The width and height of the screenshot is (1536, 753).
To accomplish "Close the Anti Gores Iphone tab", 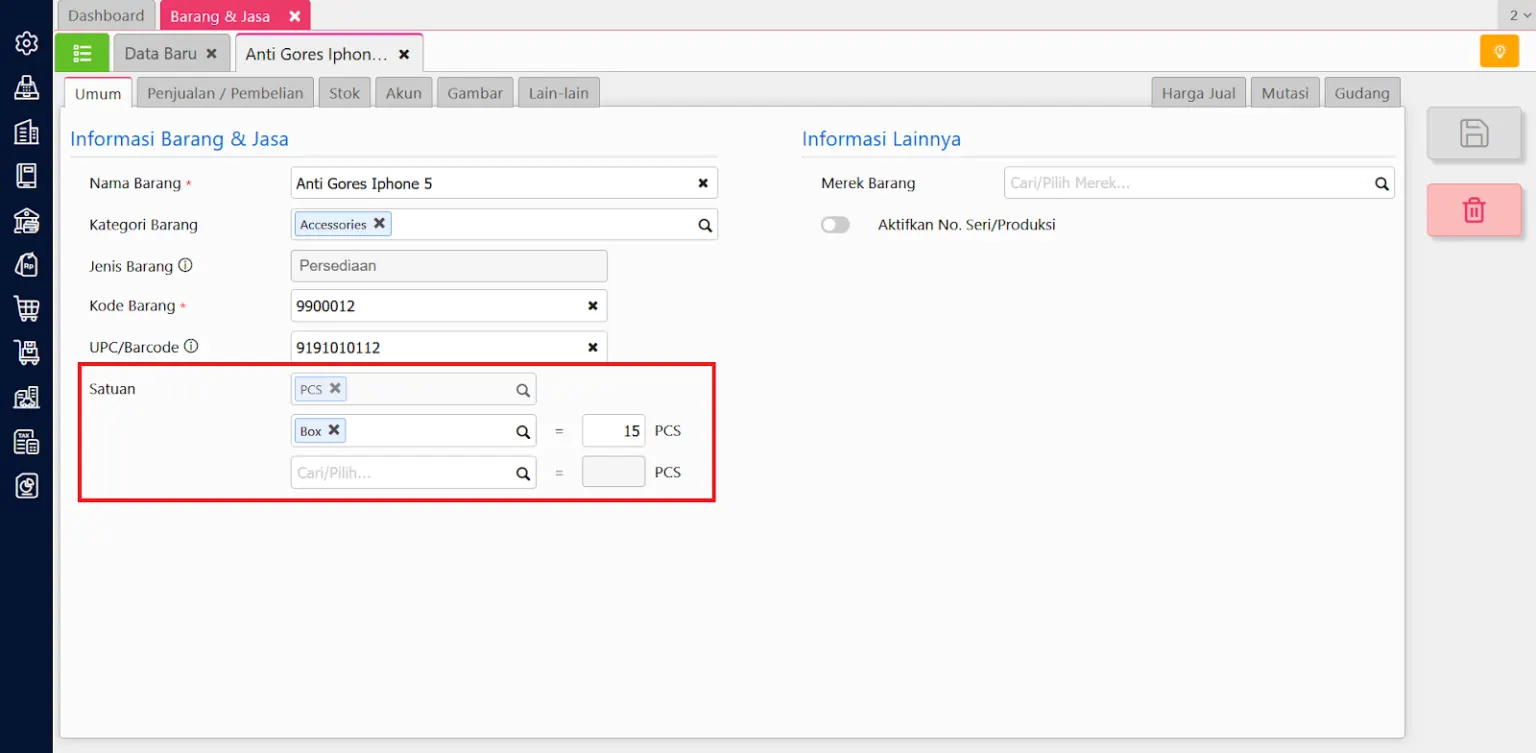I will click(404, 54).
